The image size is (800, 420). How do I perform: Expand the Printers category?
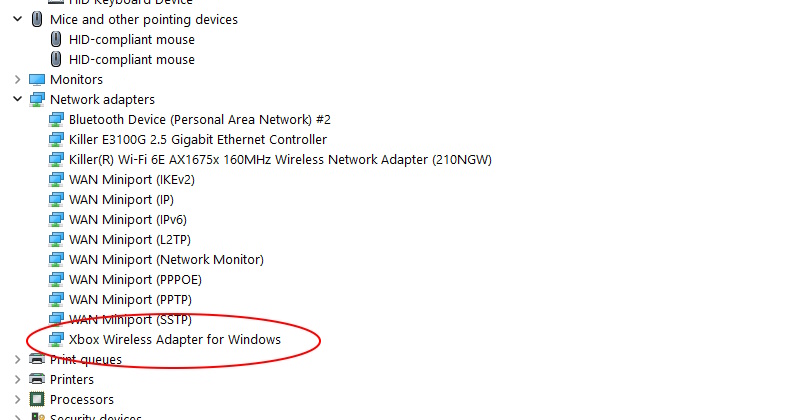tap(17, 379)
